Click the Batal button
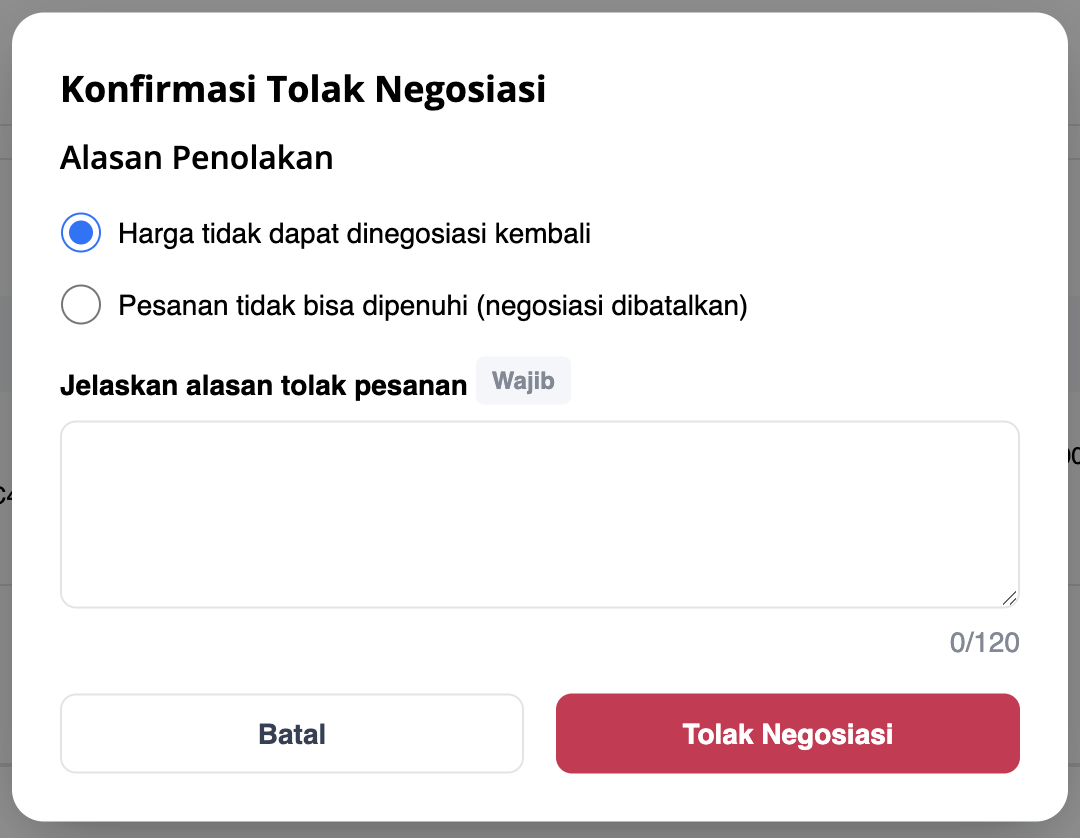Screen dimensions: 1080x838 [x=292, y=733]
